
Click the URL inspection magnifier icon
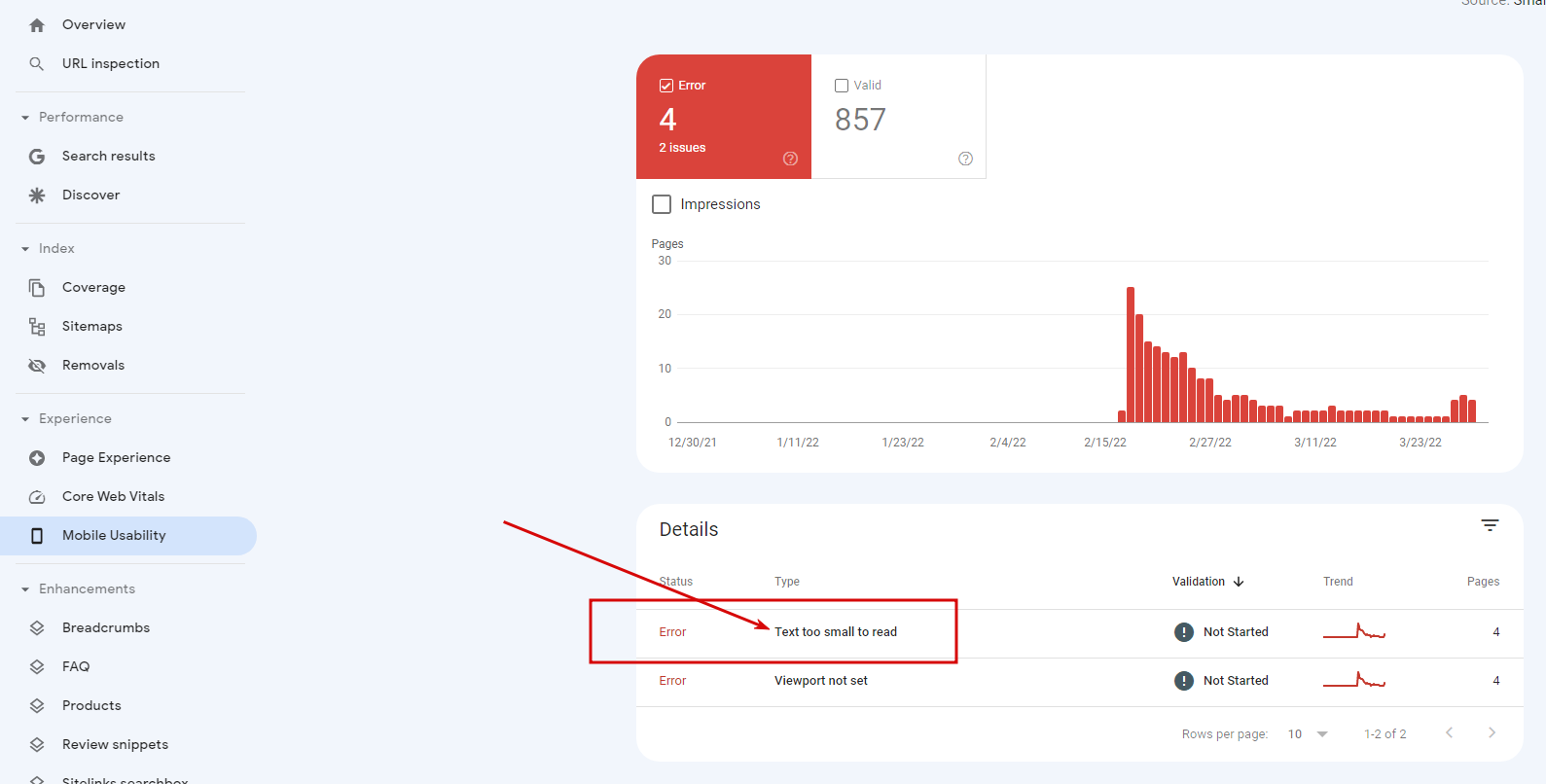pos(37,64)
